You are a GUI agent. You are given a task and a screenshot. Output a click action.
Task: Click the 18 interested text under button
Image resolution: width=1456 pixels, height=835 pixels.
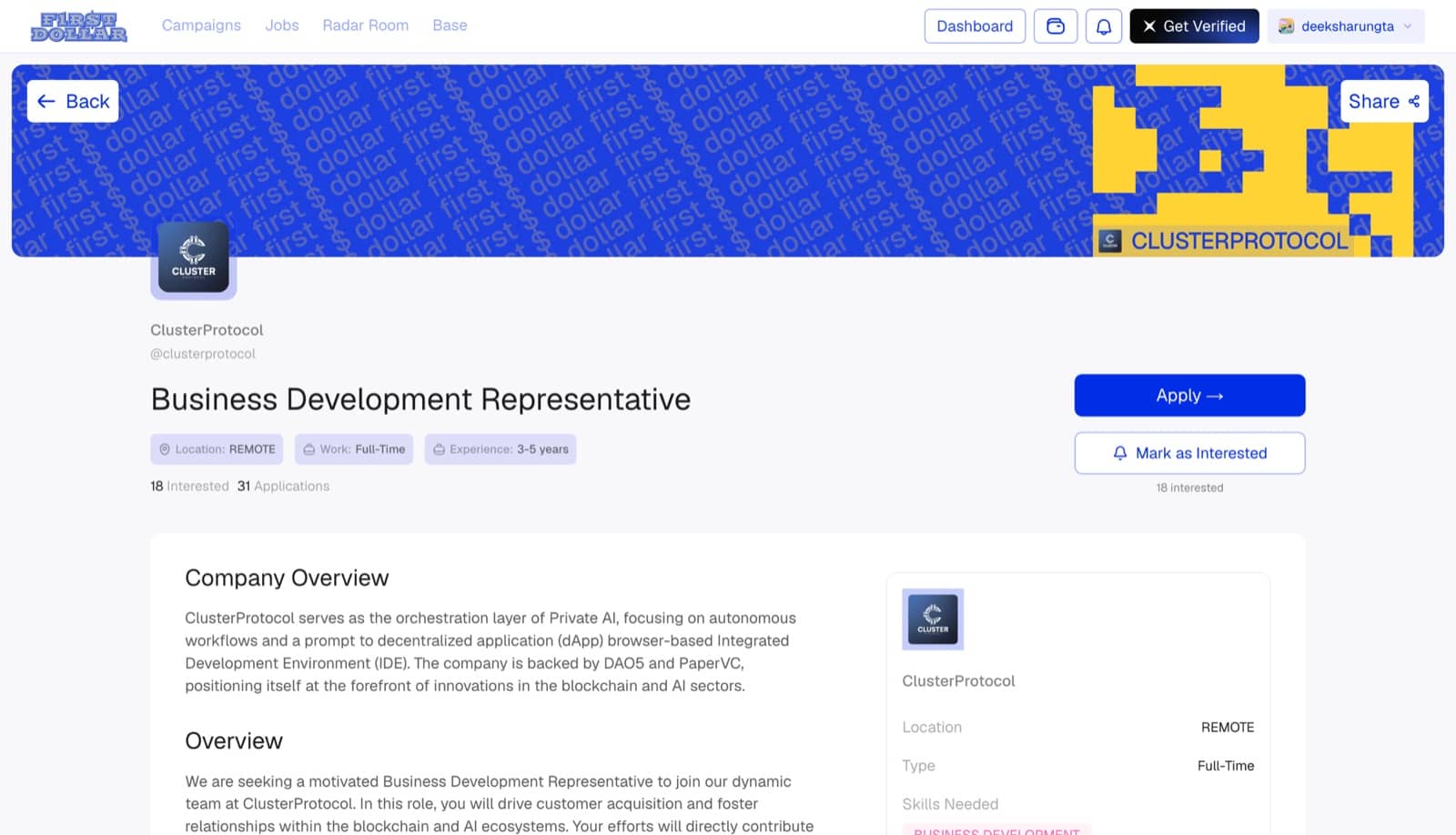click(x=1189, y=488)
